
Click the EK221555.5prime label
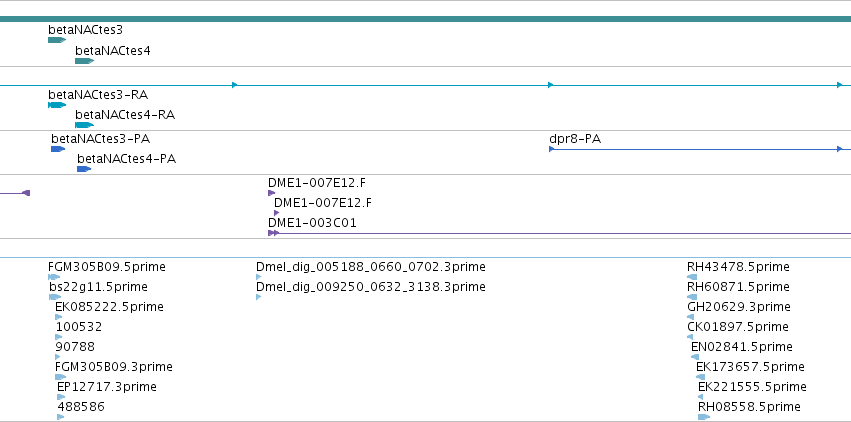(x=752, y=387)
